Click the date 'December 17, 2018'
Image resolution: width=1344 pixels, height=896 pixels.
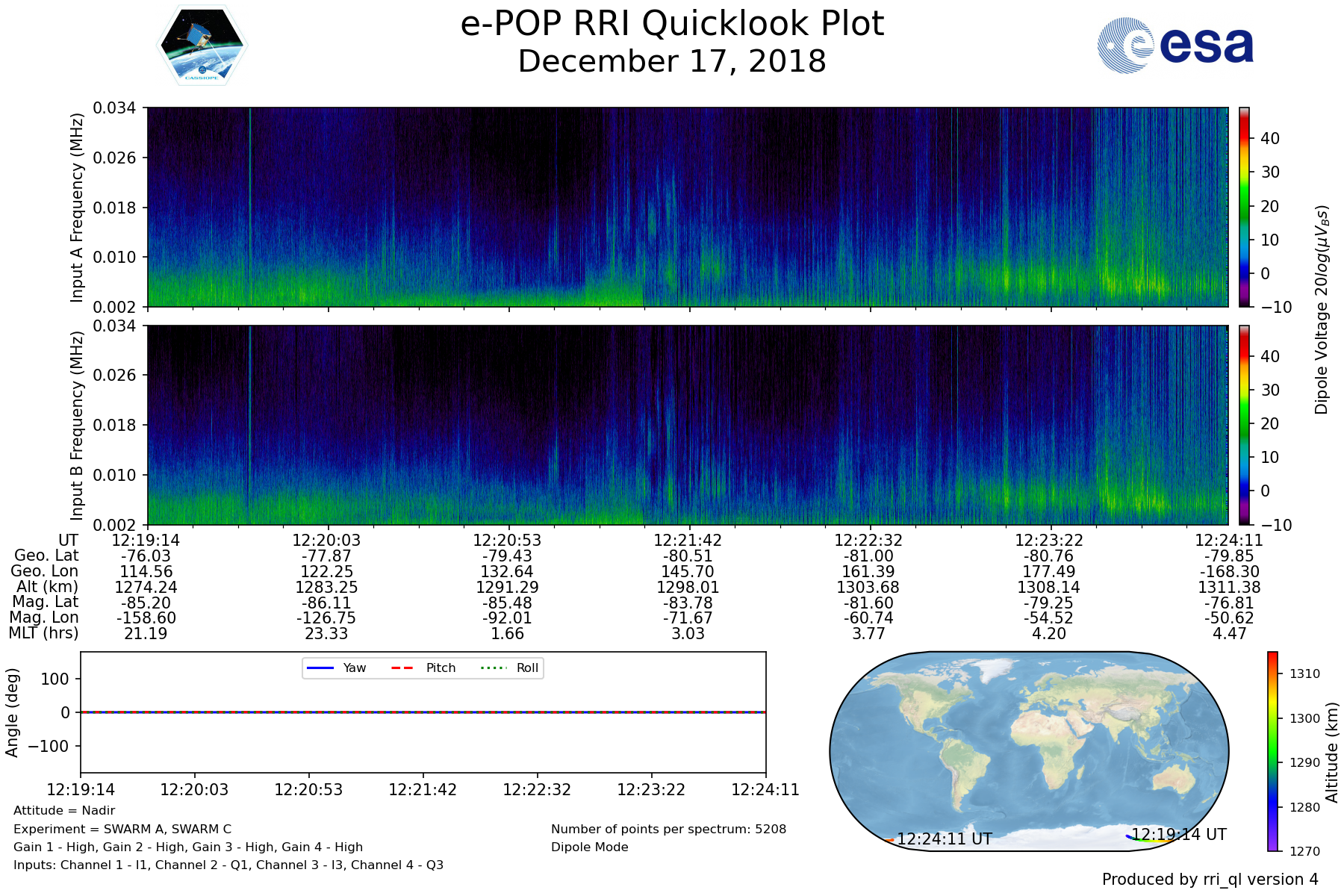point(672,61)
